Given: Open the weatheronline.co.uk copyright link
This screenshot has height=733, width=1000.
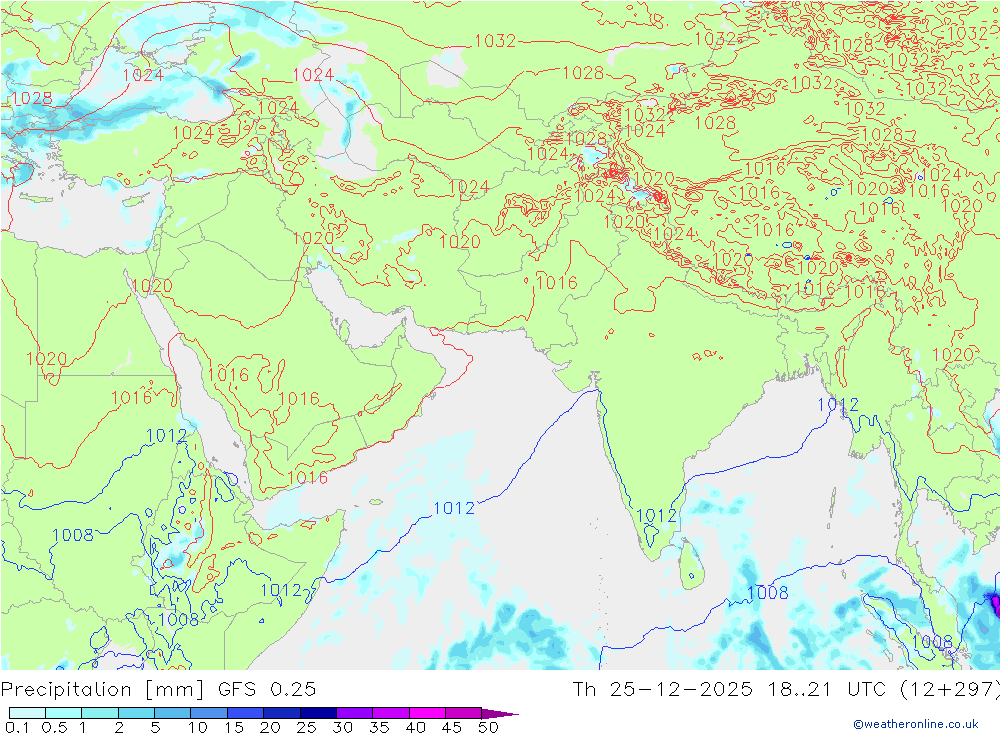Looking at the screenshot, I should (x=916, y=724).
